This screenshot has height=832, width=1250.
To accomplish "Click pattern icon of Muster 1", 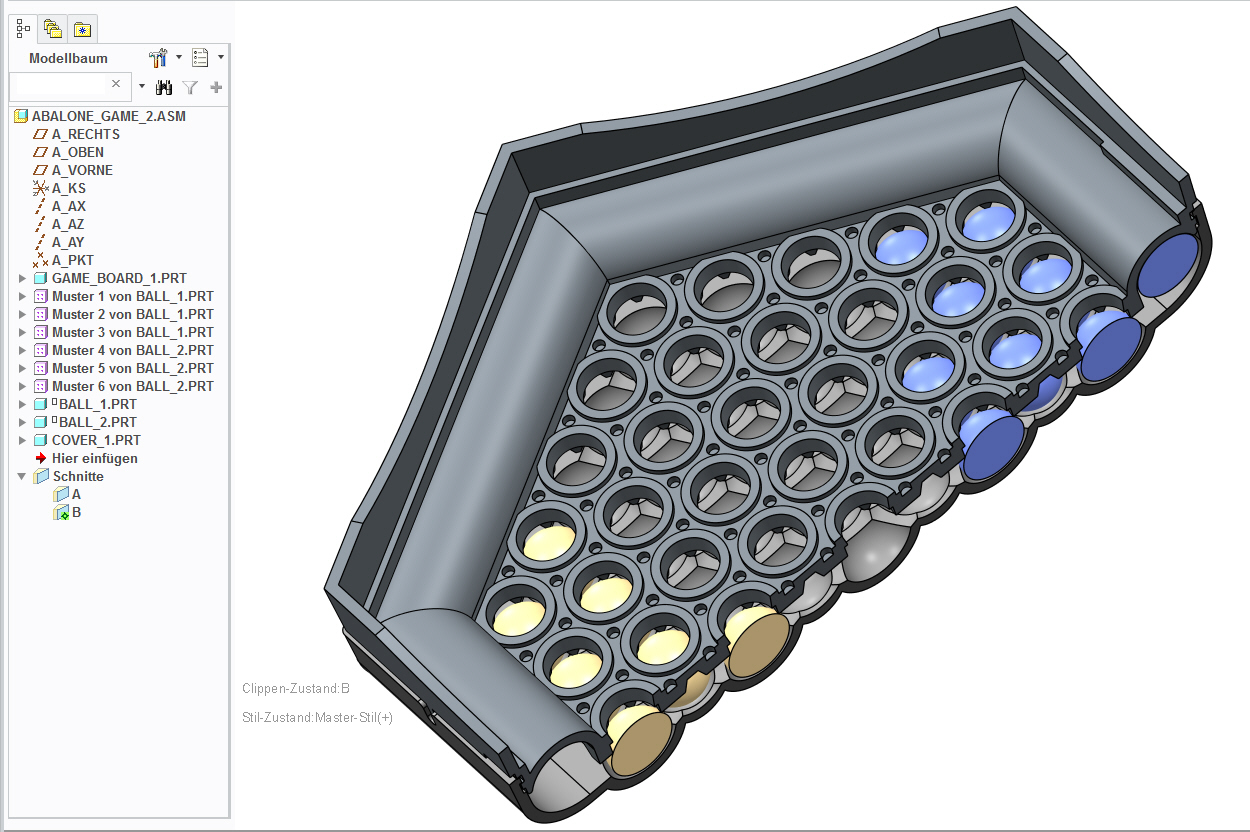I will (41, 296).
